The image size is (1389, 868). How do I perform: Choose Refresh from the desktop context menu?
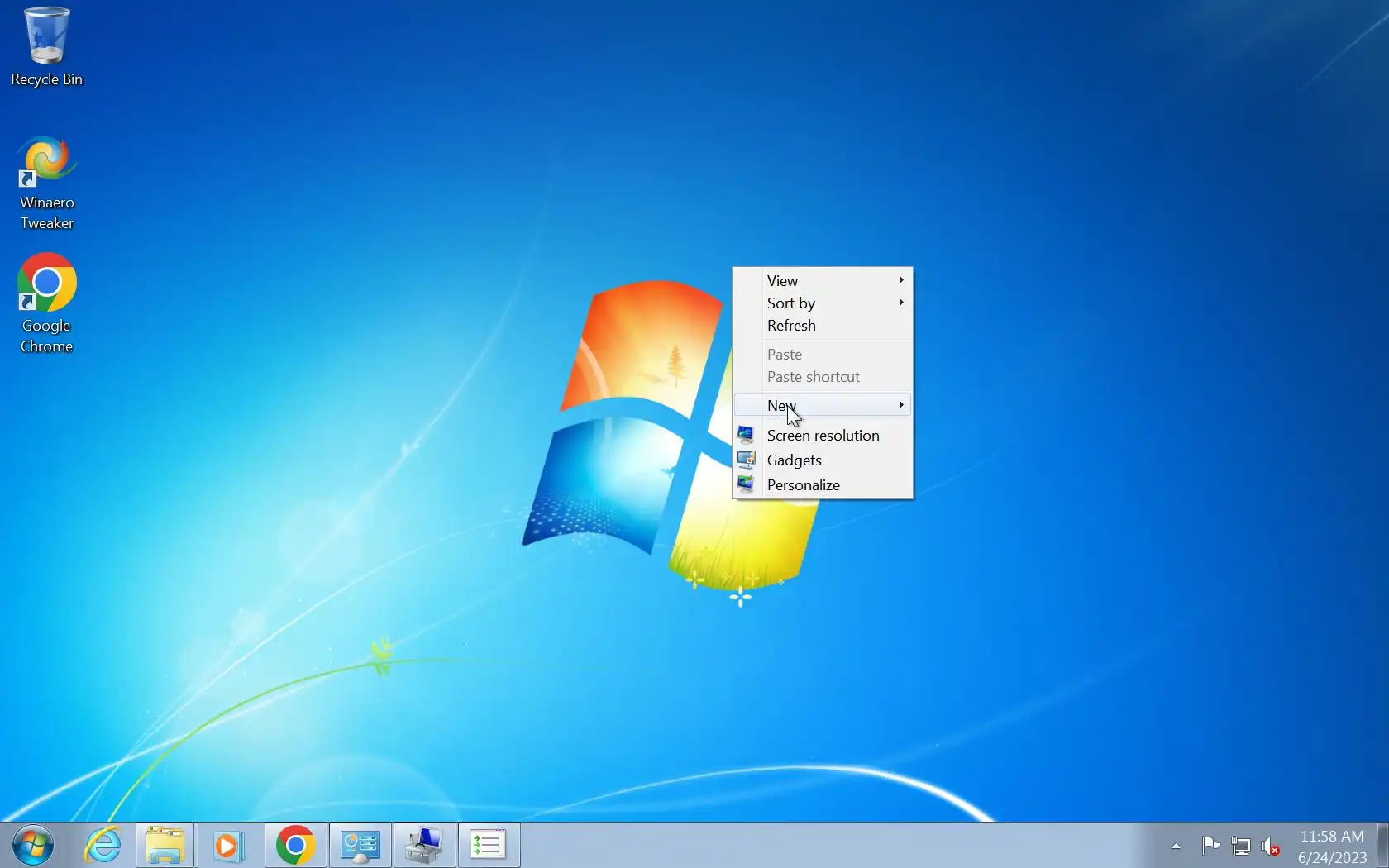pos(823,326)
